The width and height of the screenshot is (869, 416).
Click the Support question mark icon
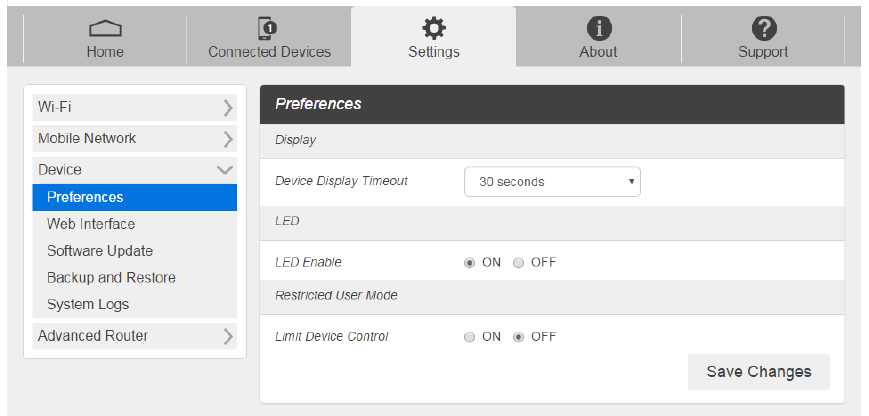click(x=763, y=28)
